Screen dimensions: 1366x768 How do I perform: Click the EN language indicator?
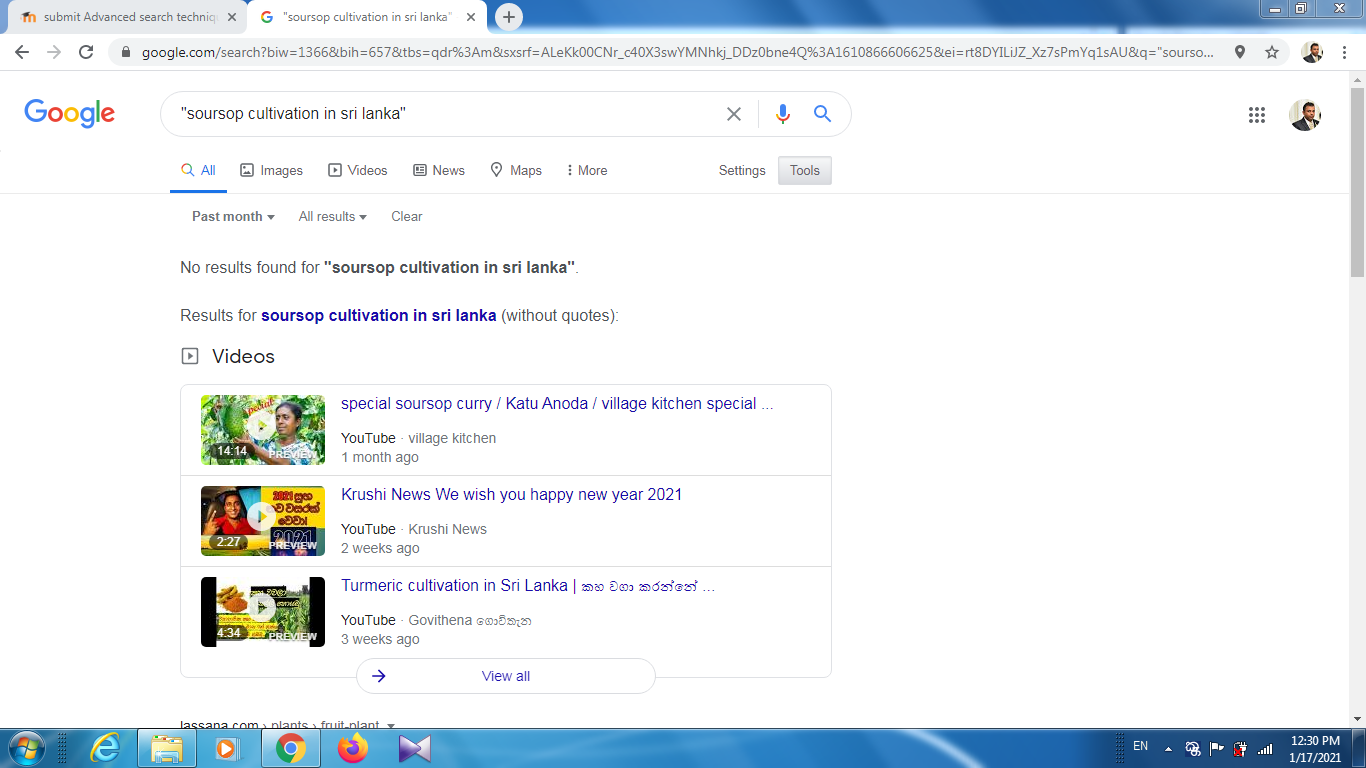(x=1140, y=746)
